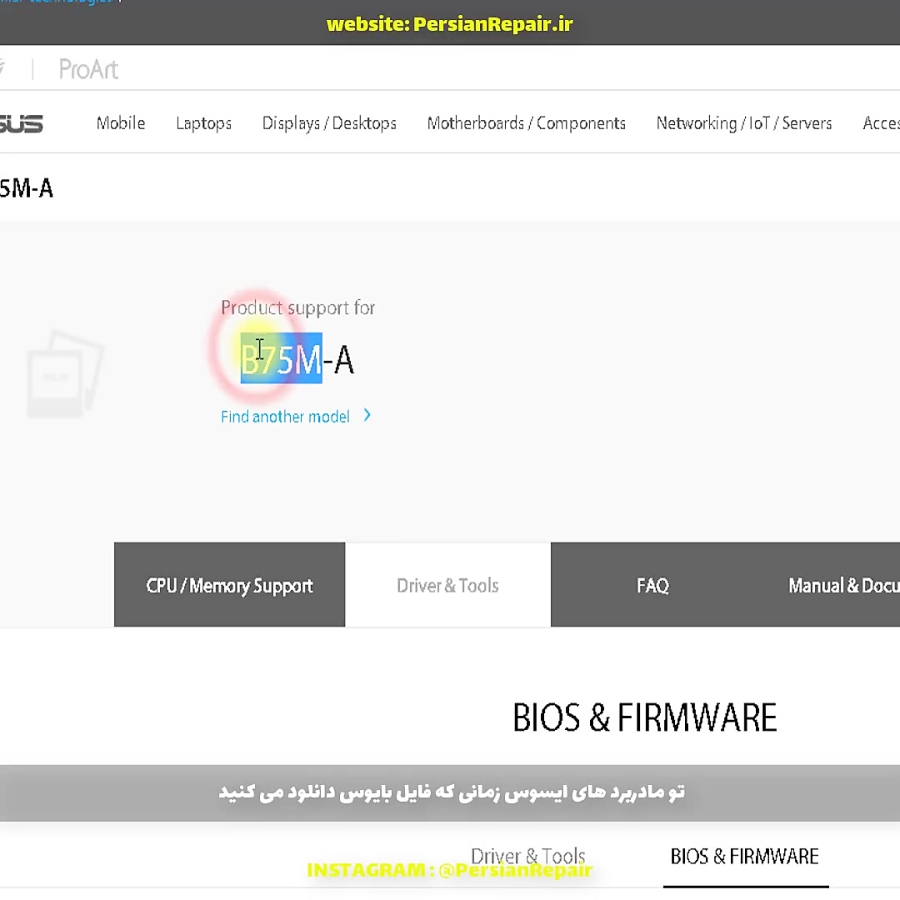Switch to the BIOS & FIRMWARE section tab
Image resolution: width=900 pixels, height=900 pixels.
click(x=745, y=857)
